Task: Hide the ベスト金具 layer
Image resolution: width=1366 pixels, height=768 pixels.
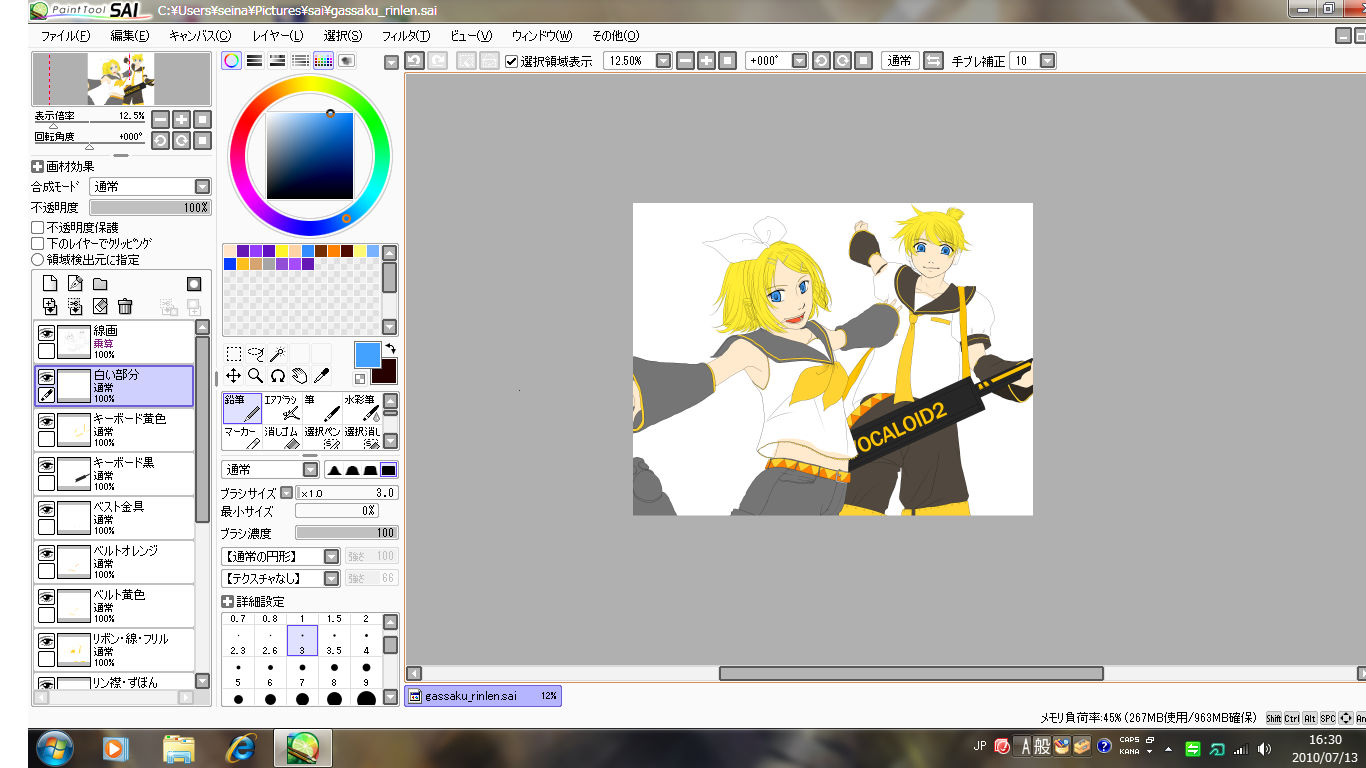Action: [x=46, y=509]
